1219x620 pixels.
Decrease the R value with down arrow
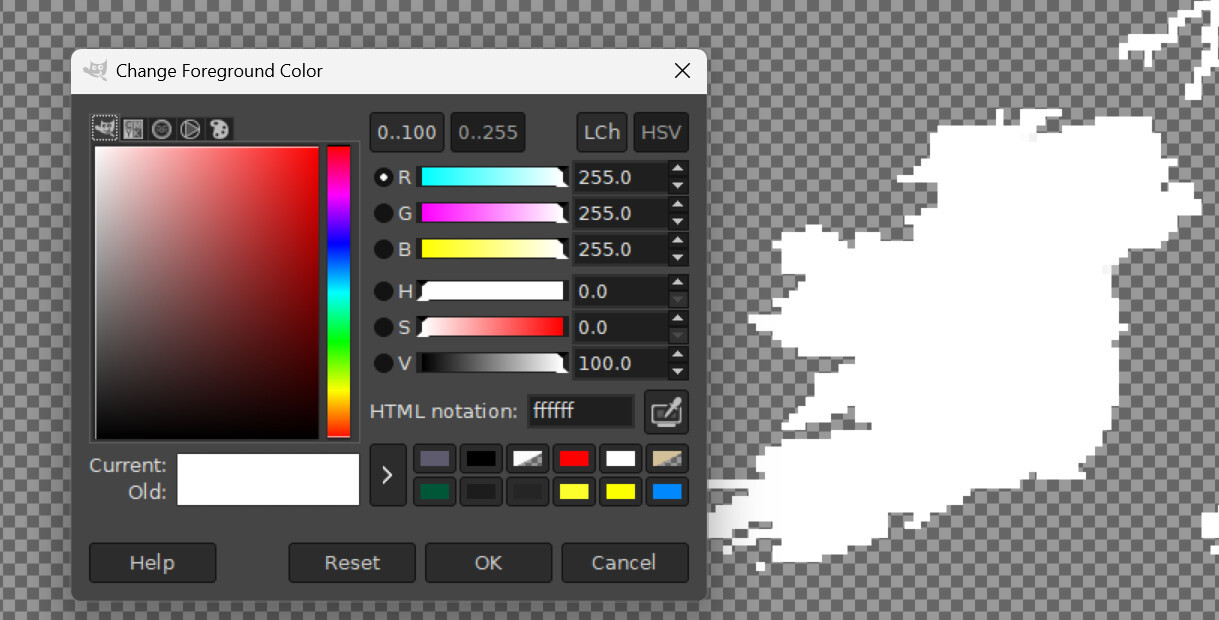tap(678, 186)
